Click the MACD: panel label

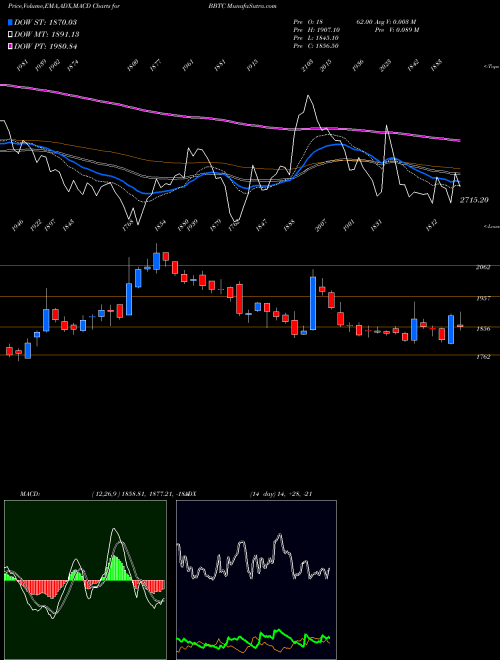click(30, 494)
